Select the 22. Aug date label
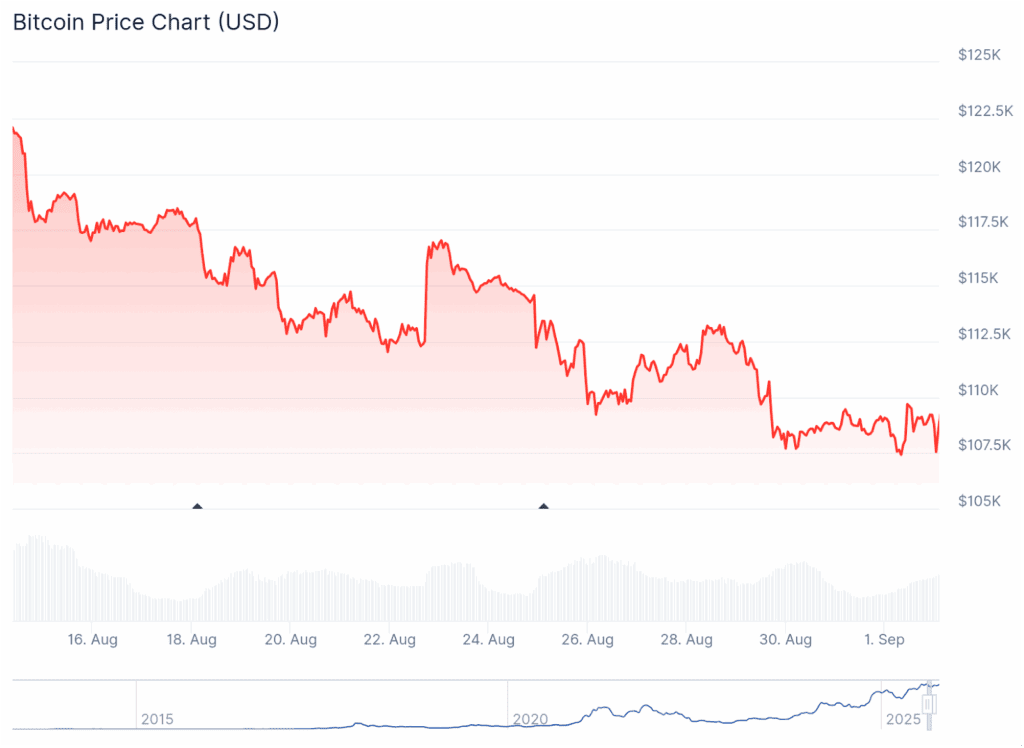Image resolution: width=1024 pixels, height=748 pixels. pos(389,640)
